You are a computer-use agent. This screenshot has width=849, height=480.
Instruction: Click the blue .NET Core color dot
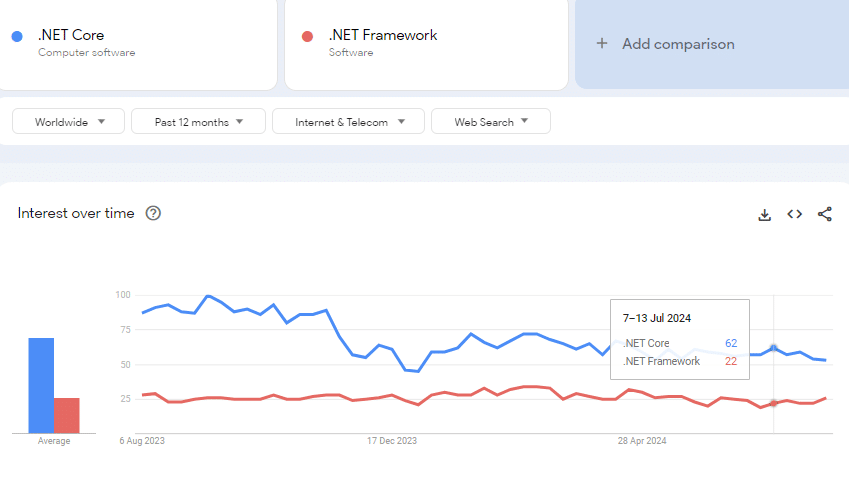[17, 37]
